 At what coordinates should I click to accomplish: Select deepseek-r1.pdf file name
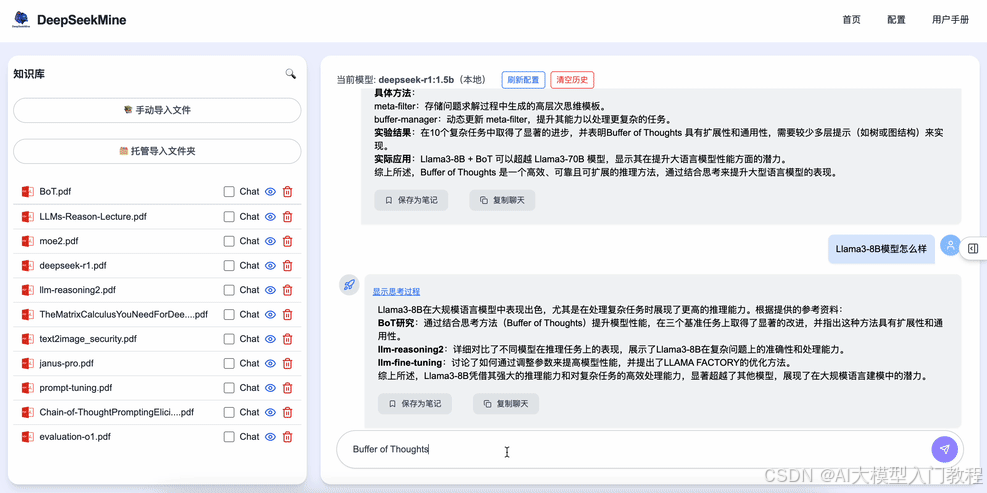tap(73, 266)
